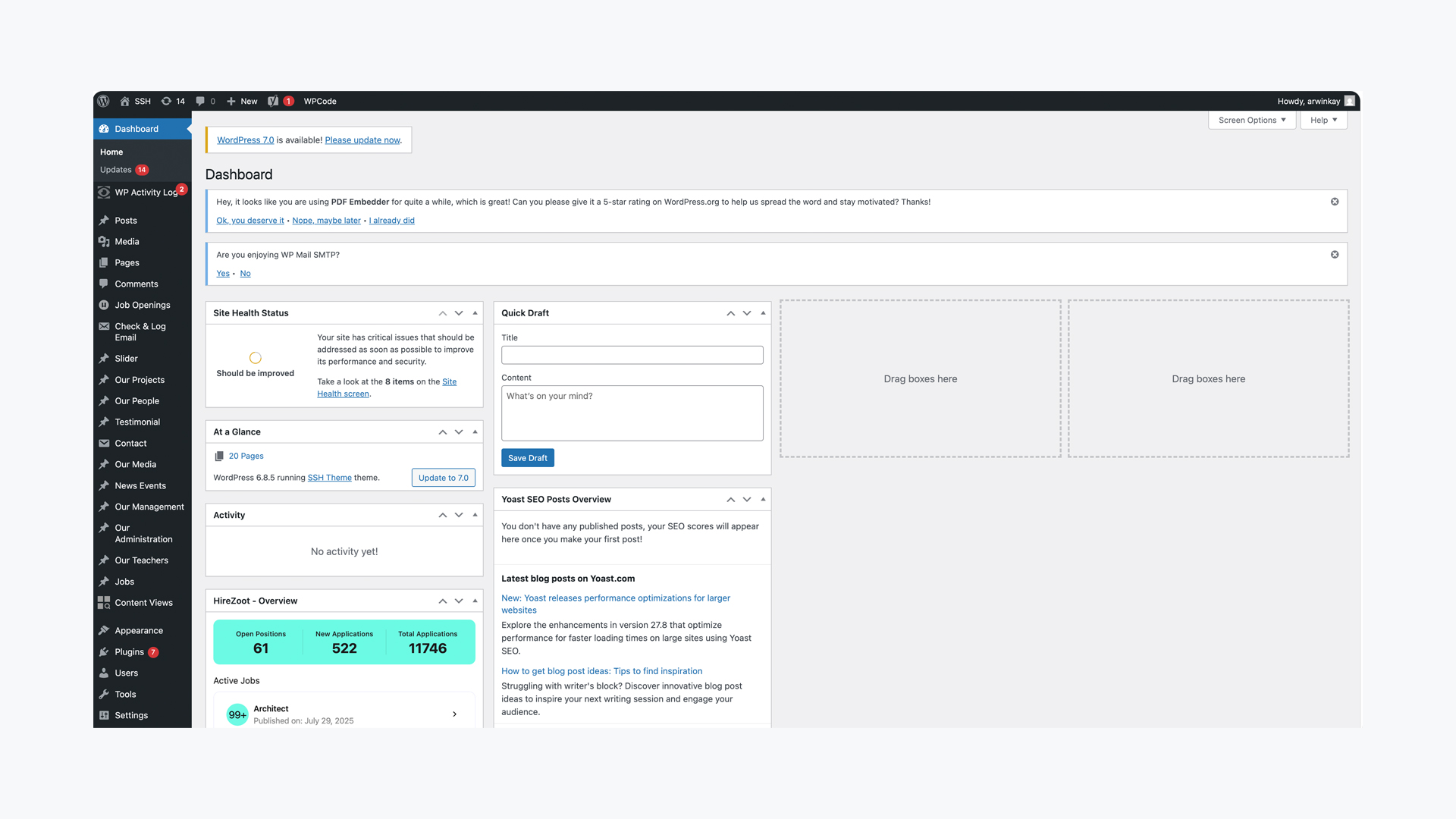Click the Site Health screen link
Image resolution: width=1456 pixels, height=819 pixels.
click(387, 388)
